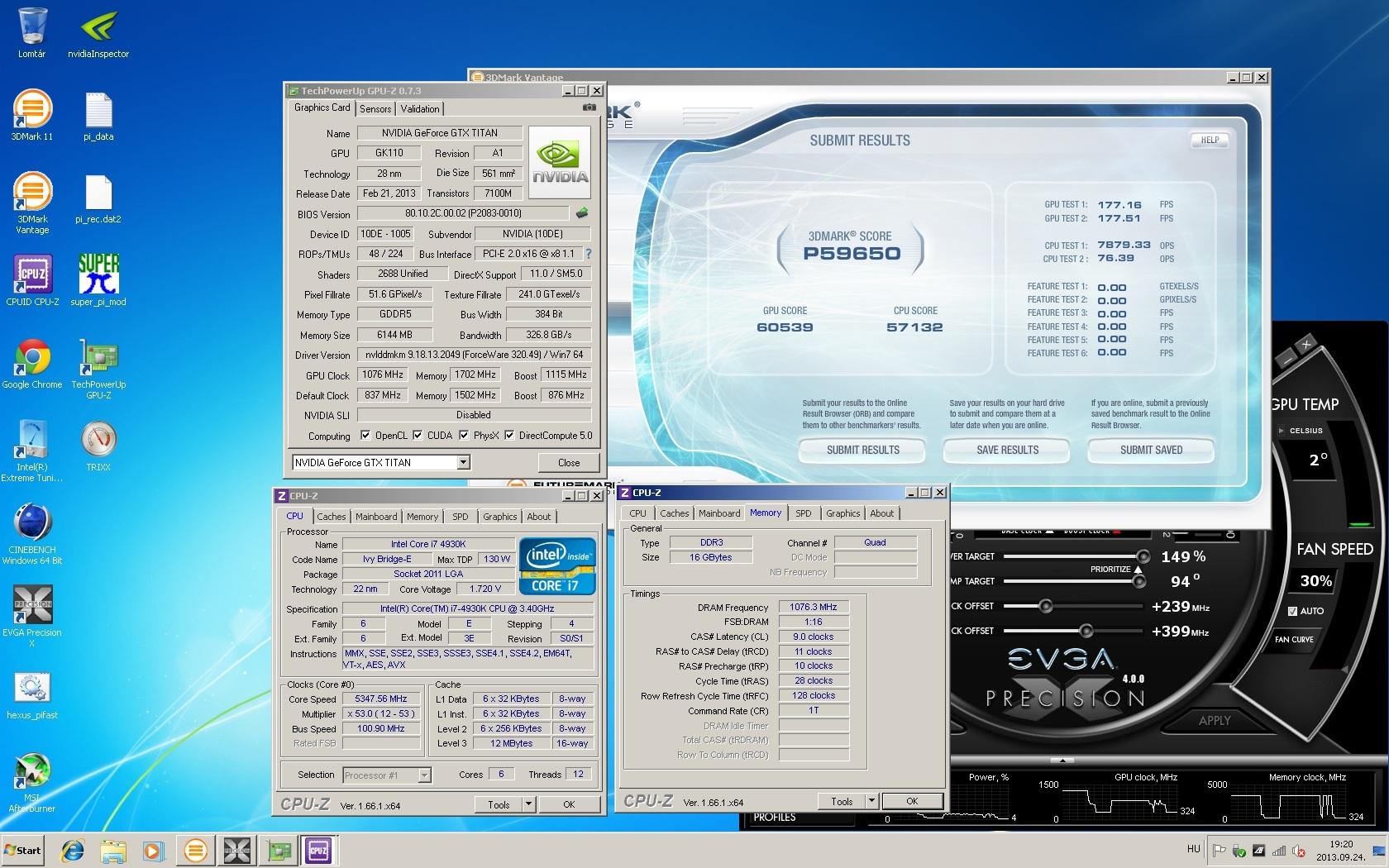Click the Bus Interface question mark in GPU-Z
1389x868 pixels.
coord(589,254)
